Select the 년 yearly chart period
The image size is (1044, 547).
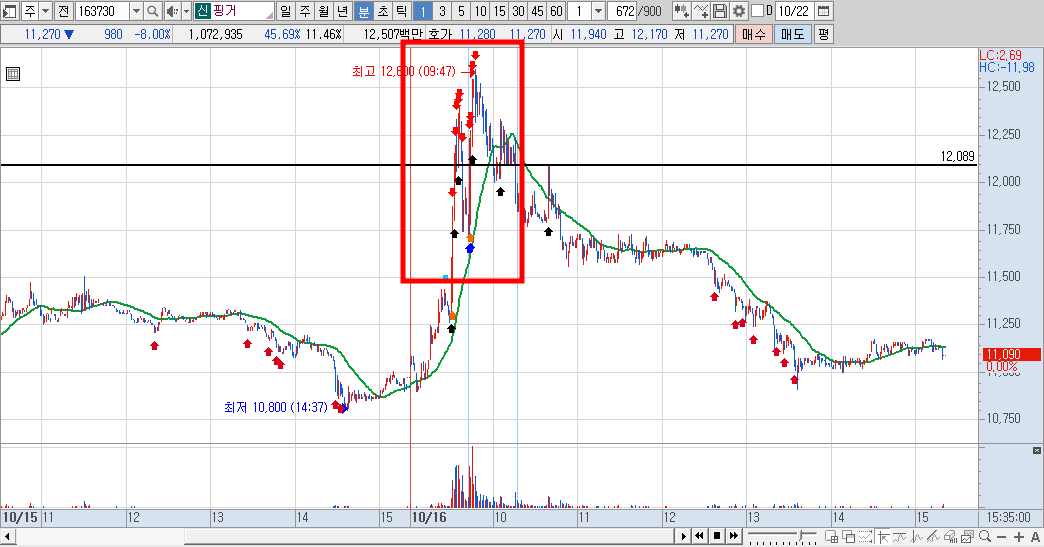pos(342,11)
